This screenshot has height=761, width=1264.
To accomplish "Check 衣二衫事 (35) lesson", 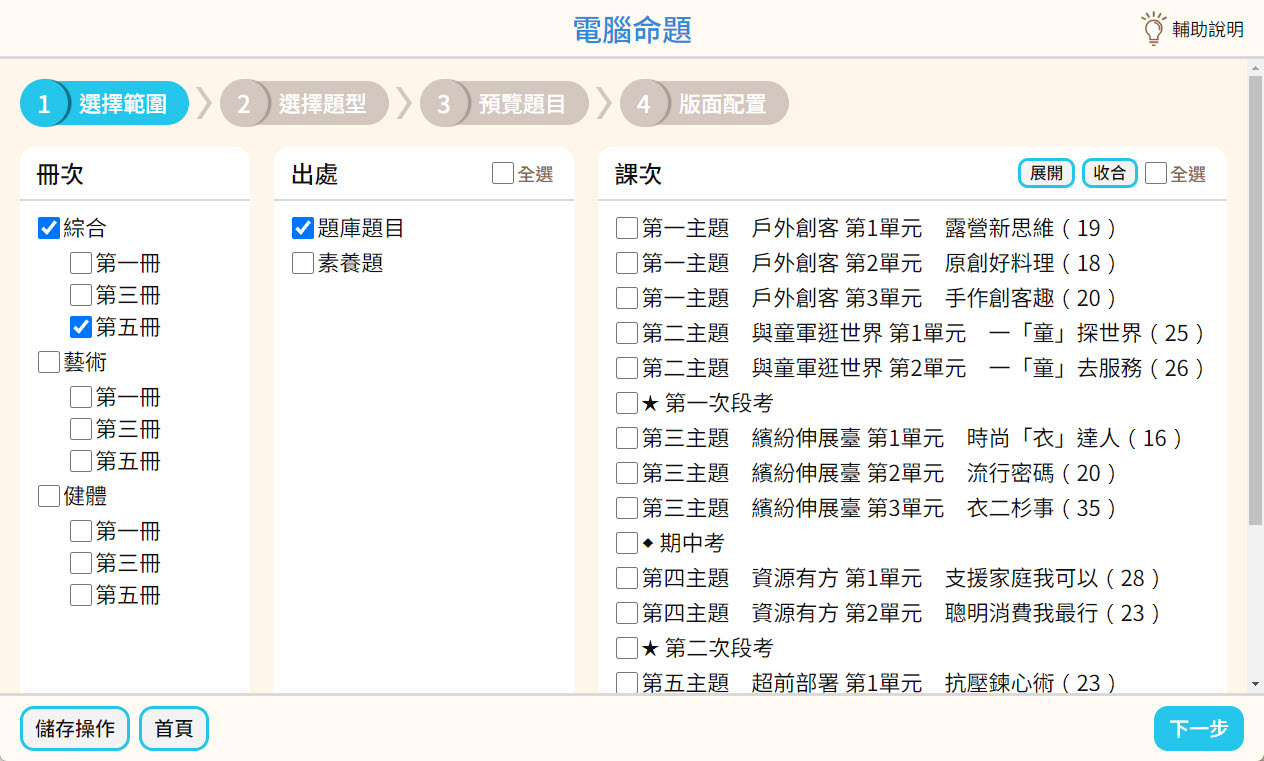I will tap(627, 508).
